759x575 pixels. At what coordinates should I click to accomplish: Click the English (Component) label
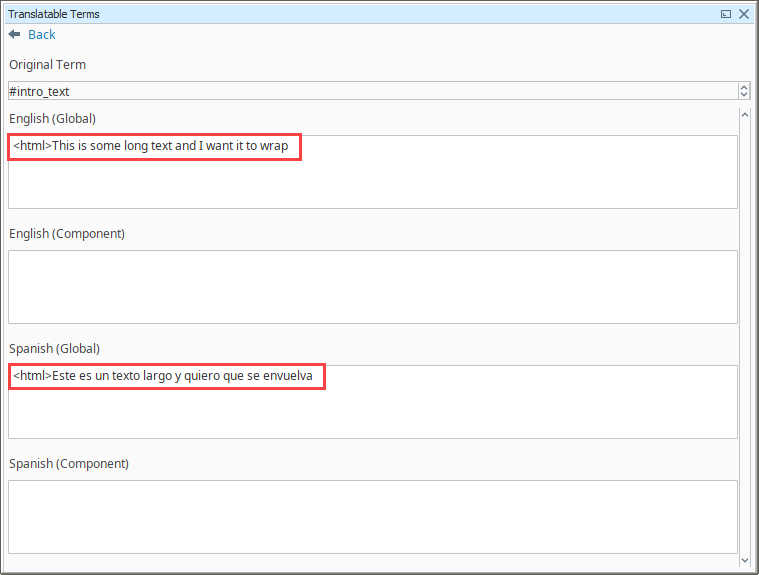(x=67, y=233)
